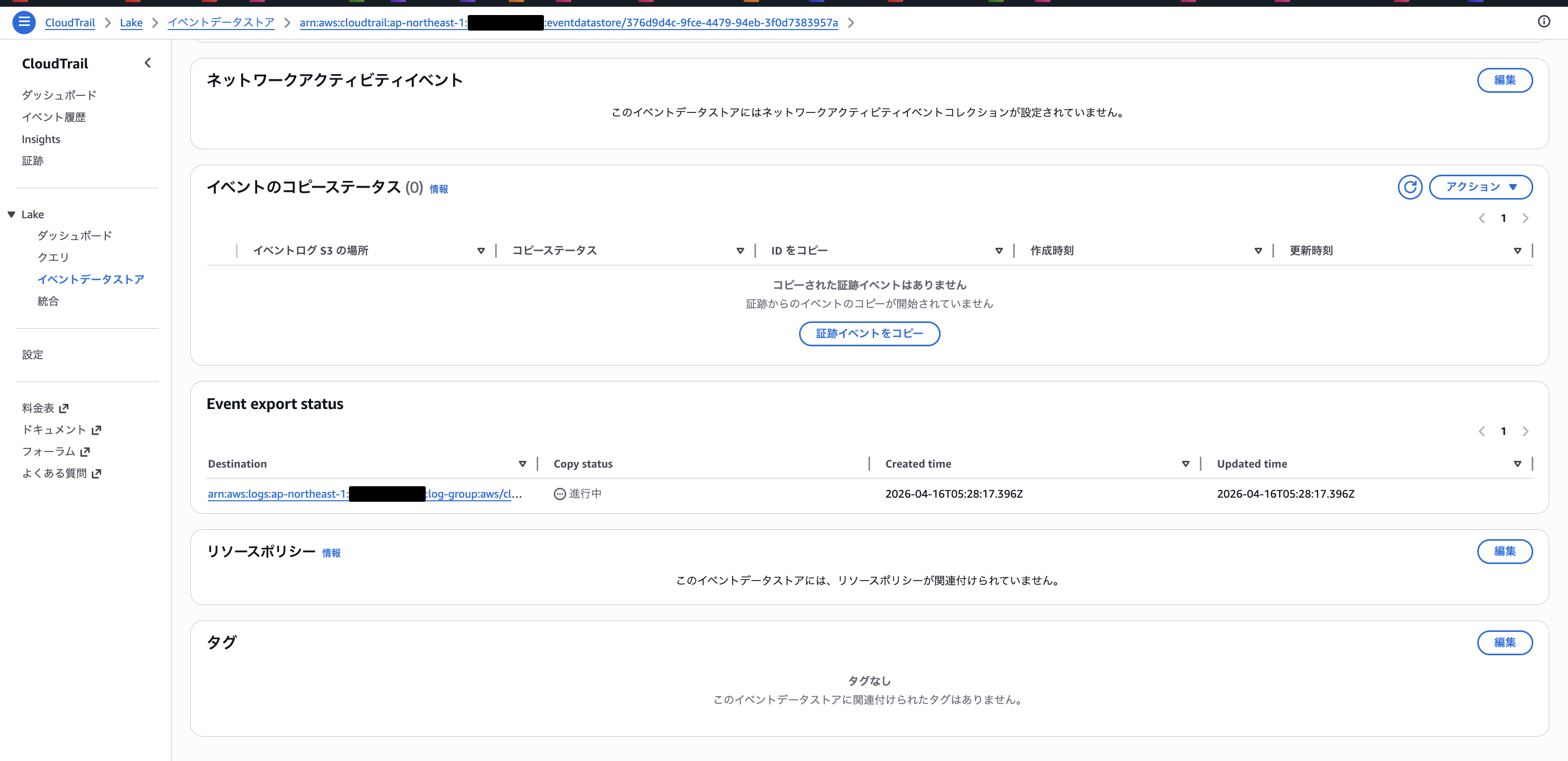Screen dimensions: 1568x761
Task: Collapse the Lake section in sidebar
Action: point(11,215)
